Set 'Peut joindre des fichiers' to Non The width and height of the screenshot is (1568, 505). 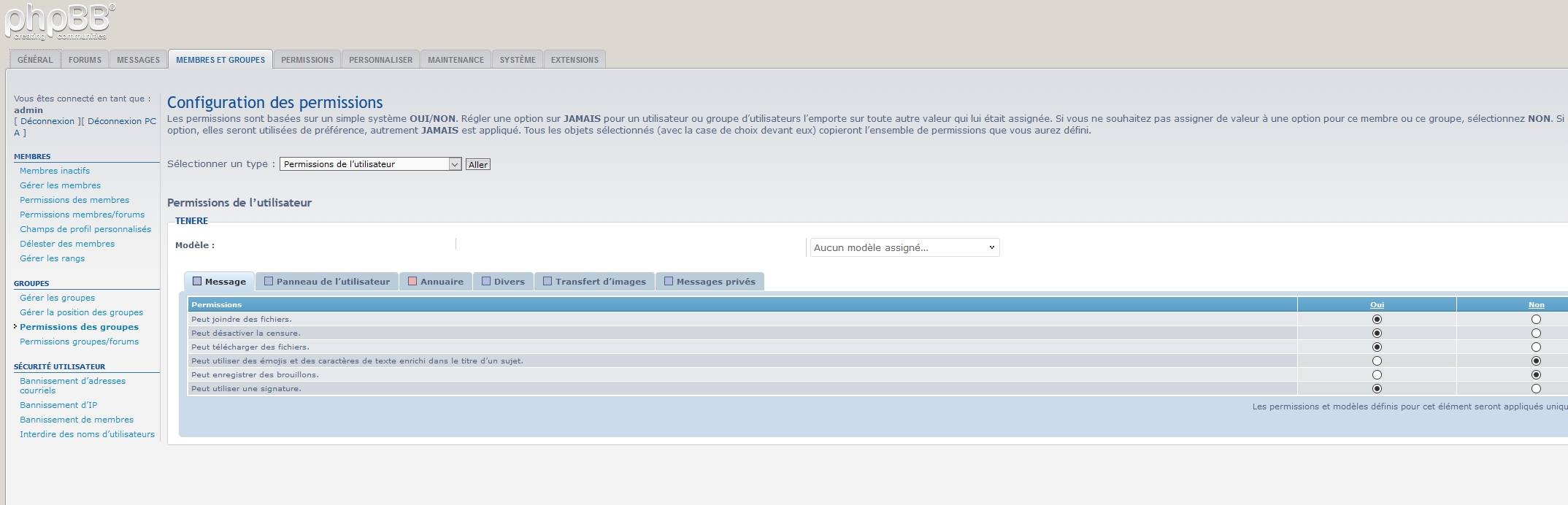[1536, 319]
